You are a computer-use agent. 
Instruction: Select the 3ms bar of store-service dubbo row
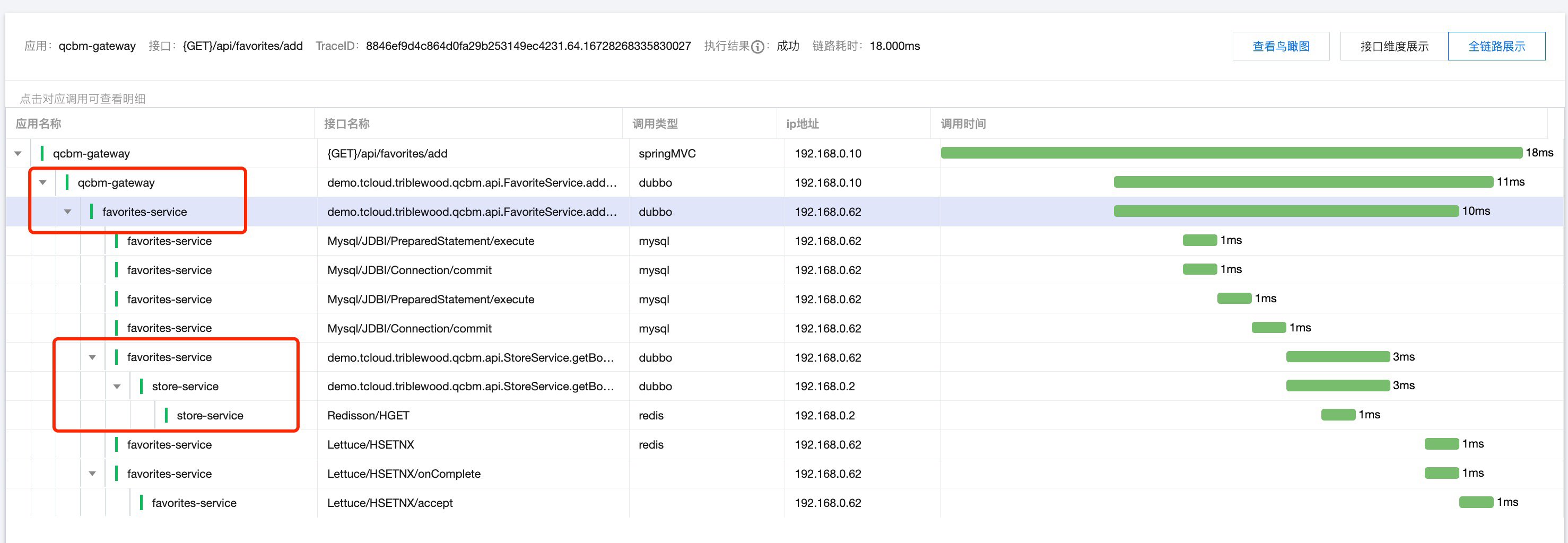click(x=1337, y=386)
